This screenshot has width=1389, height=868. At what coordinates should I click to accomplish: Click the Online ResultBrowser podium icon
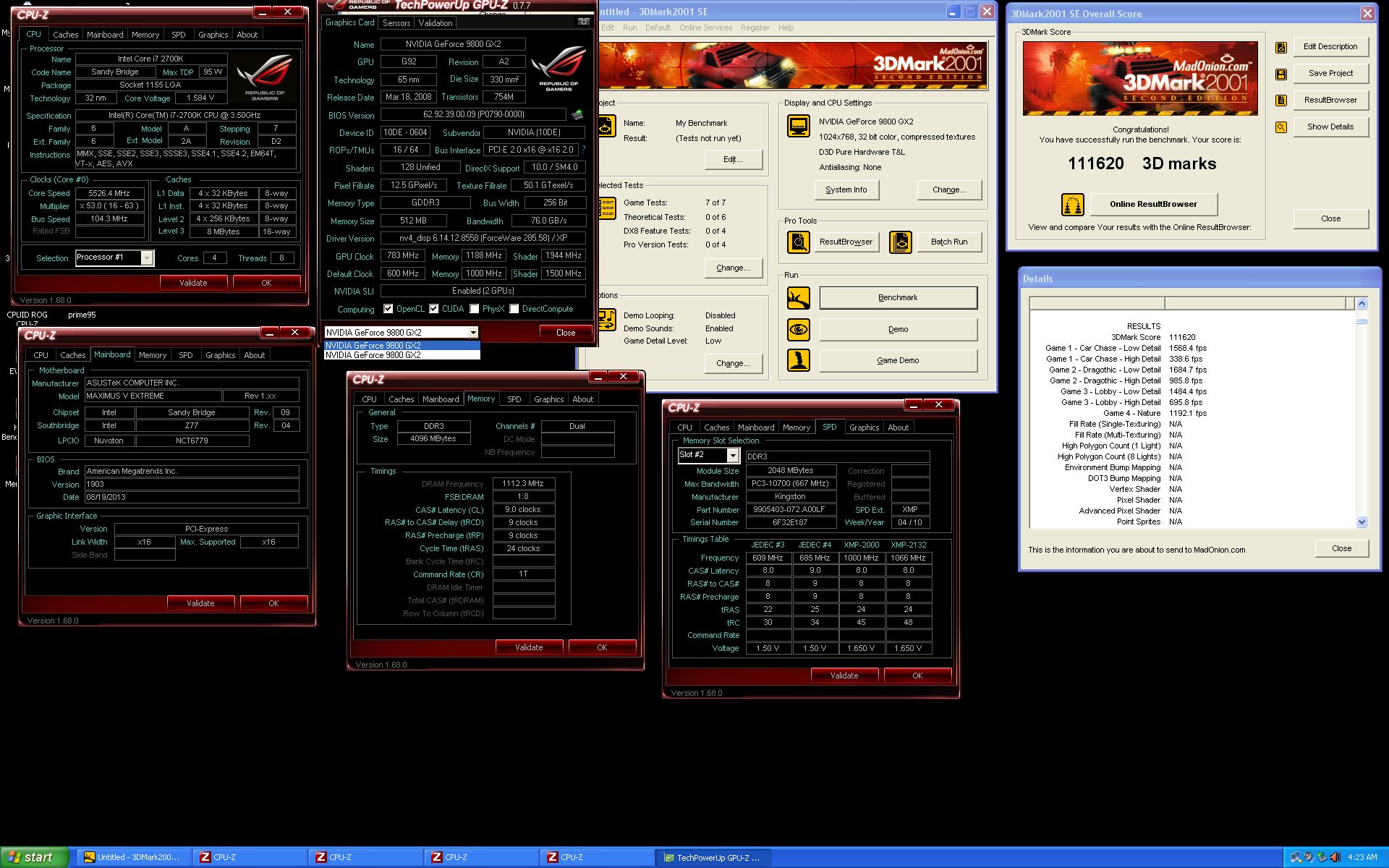pyautogui.click(x=1072, y=205)
